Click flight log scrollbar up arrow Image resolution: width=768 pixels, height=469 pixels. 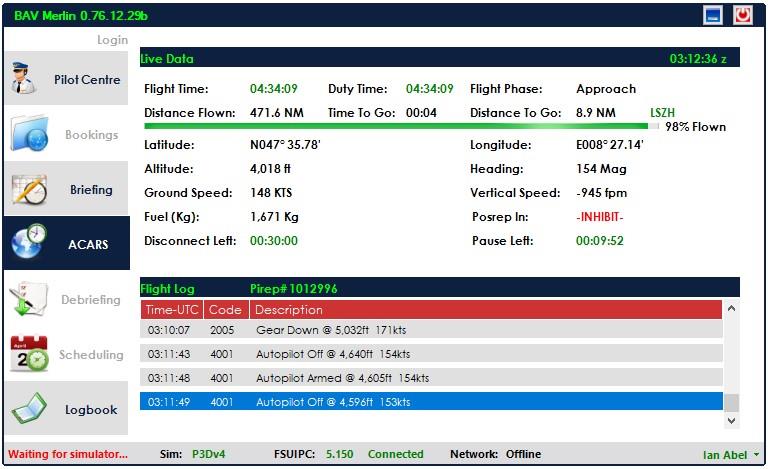tap(731, 308)
